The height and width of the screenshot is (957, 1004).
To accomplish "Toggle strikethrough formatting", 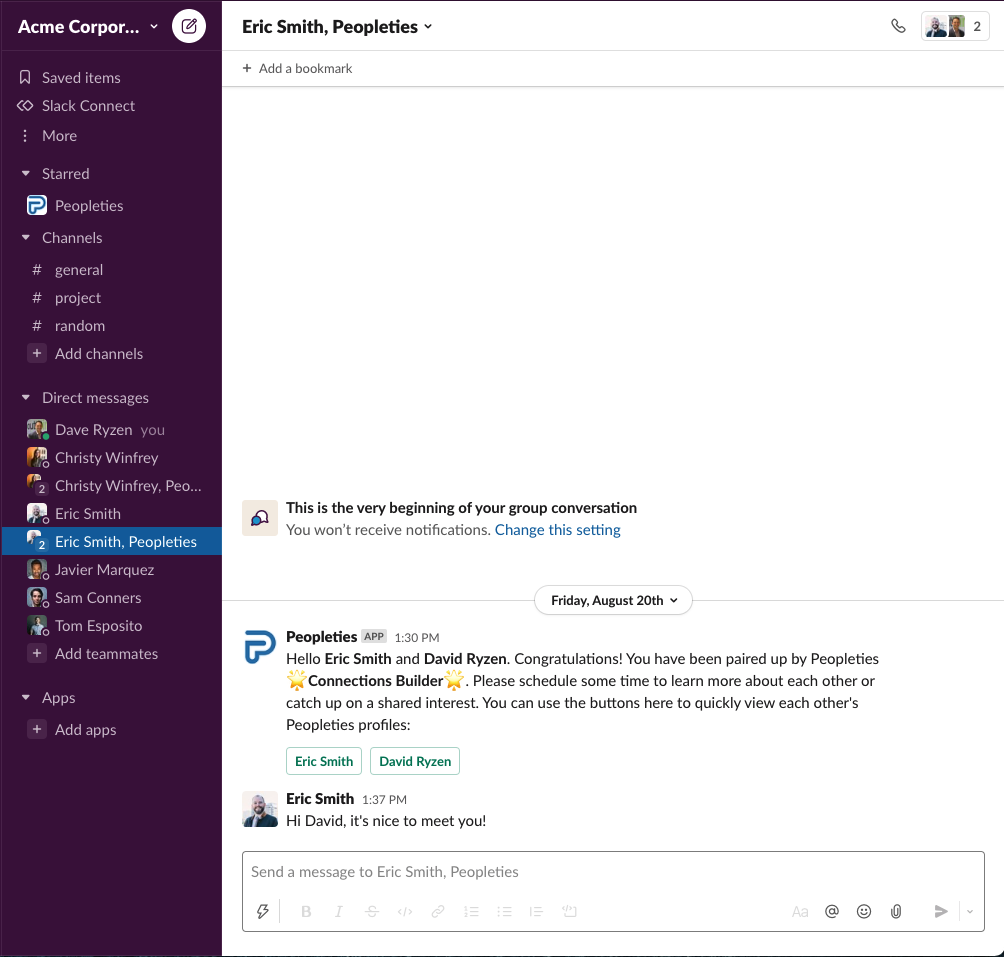I will point(372,912).
